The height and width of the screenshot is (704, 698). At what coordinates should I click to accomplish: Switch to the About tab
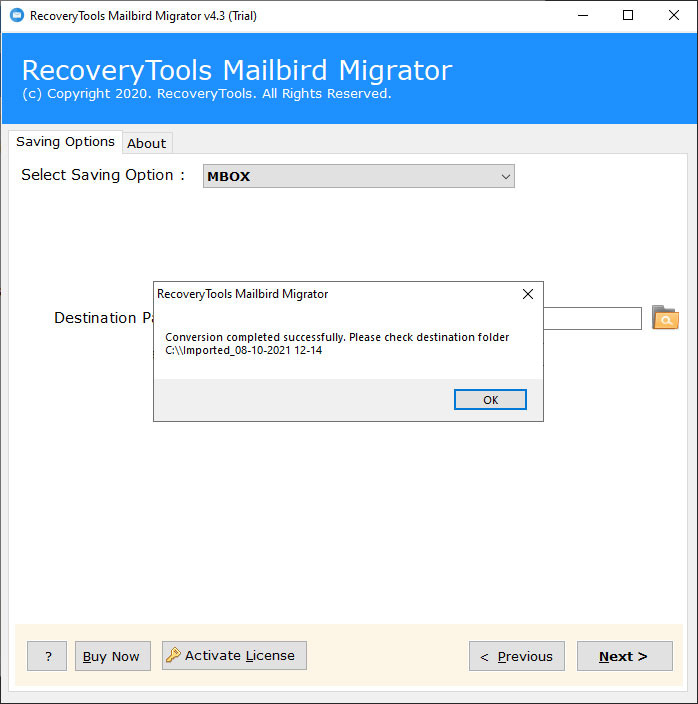point(147,143)
